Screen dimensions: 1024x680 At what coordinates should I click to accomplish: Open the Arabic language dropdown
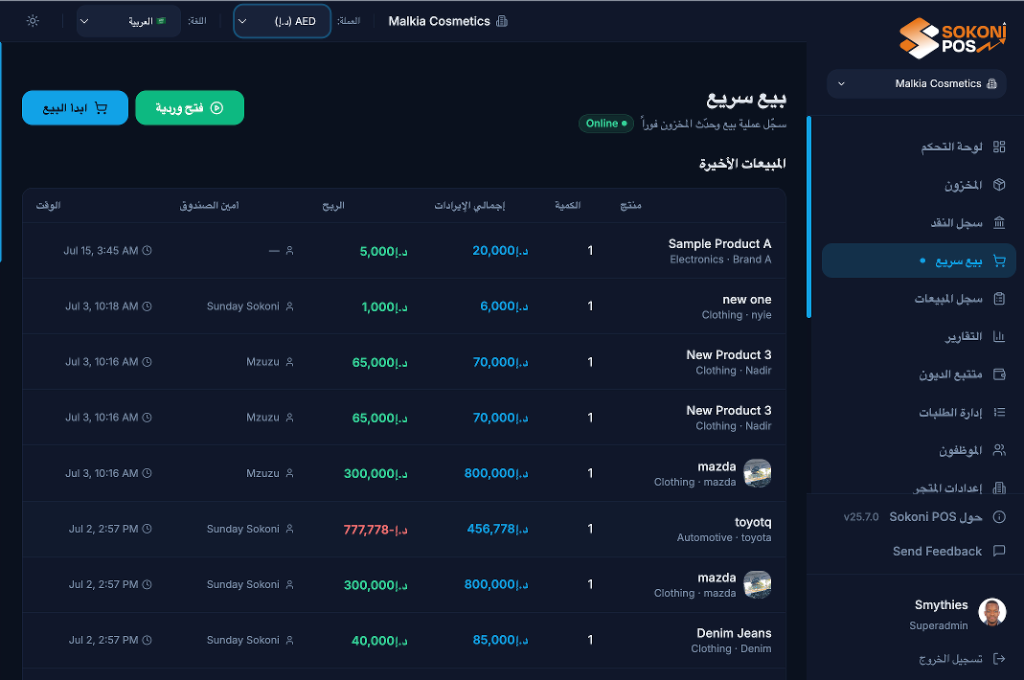[x=128, y=21]
